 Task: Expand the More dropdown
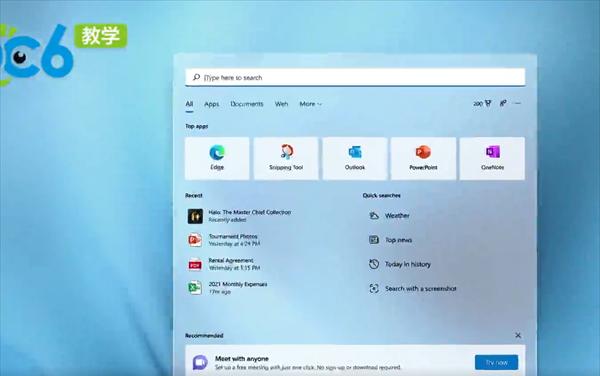click(310, 104)
